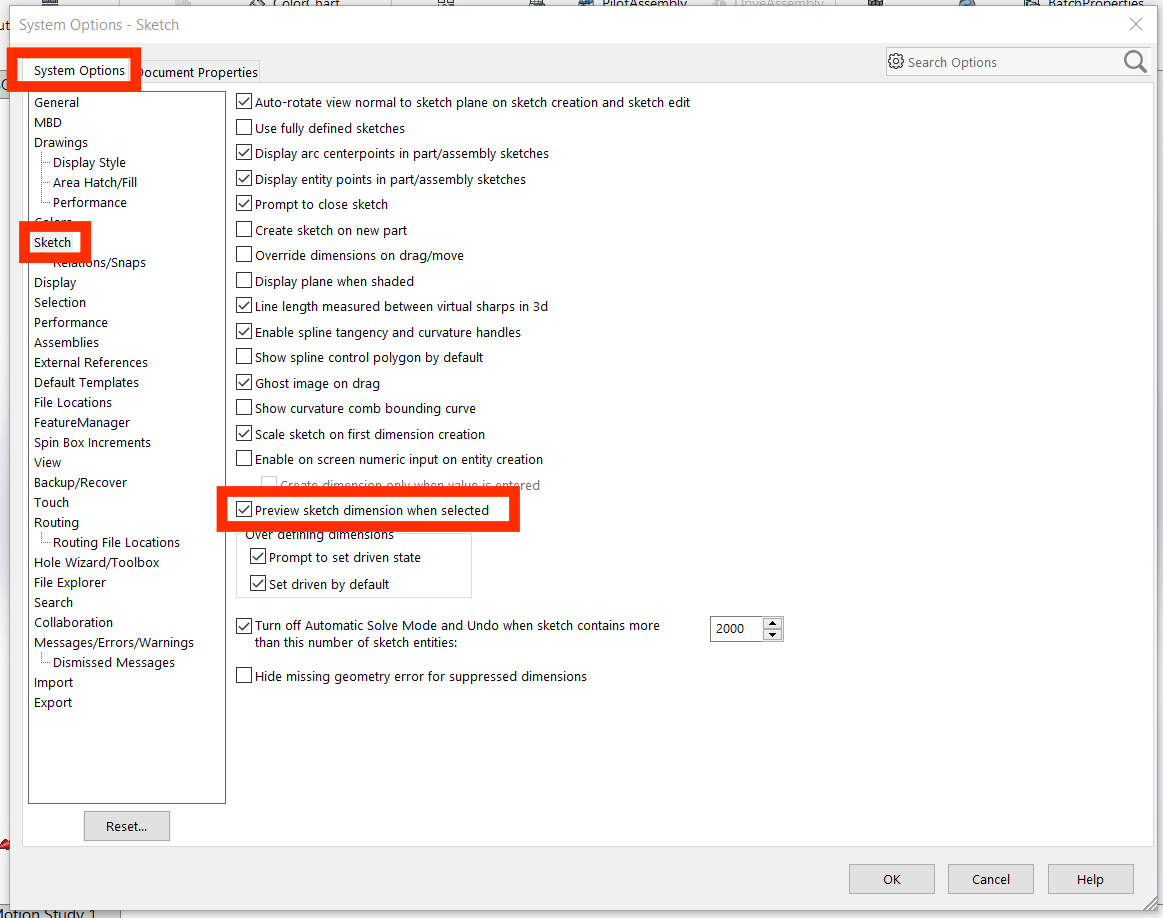
Task: Toggle Preview sketch dimension when selected
Action: click(243, 510)
